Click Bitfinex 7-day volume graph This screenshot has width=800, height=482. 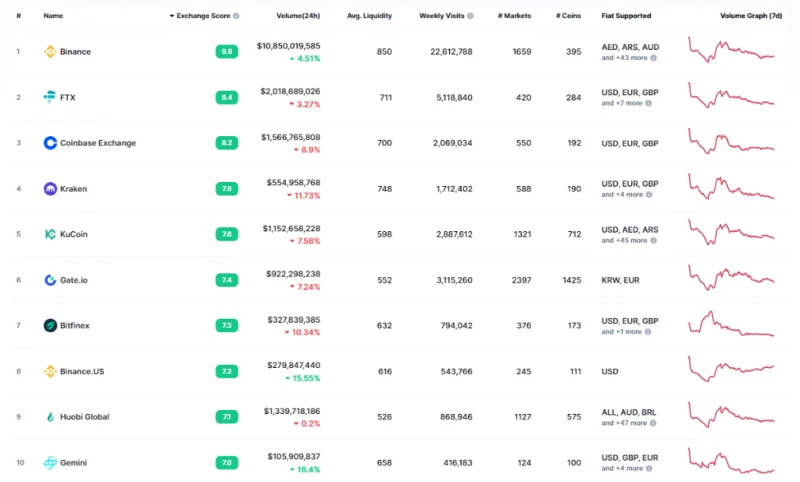pos(731,324)
